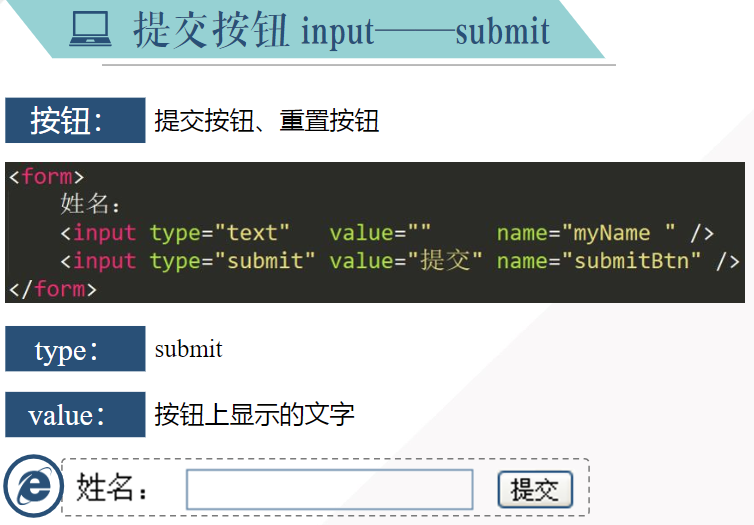Click value="提交" in the code
The height and width of the screenshot is (525, 754).
pos(406,261)
